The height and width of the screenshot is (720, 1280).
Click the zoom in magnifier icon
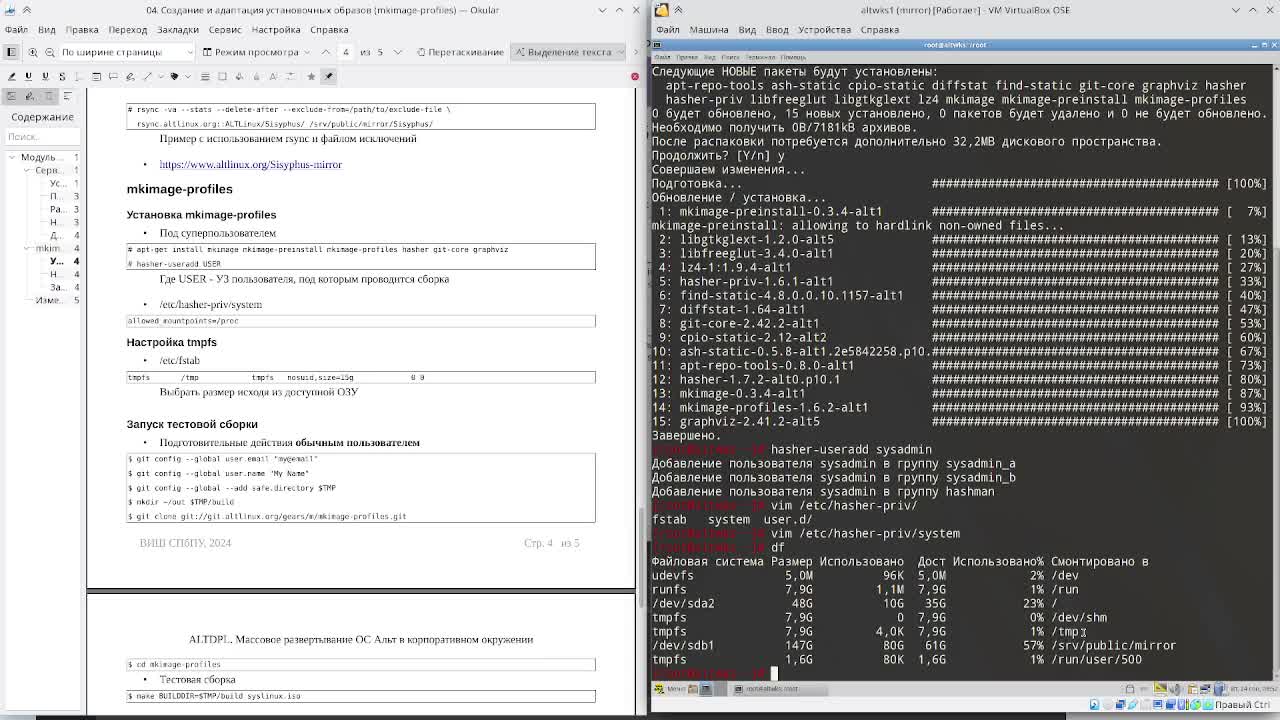[33, 52]
